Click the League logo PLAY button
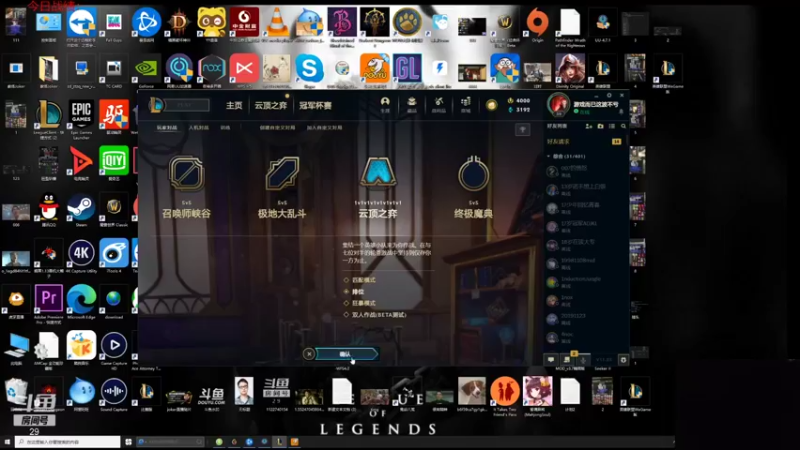Screen dimensions: 800x450 point(179,105)
